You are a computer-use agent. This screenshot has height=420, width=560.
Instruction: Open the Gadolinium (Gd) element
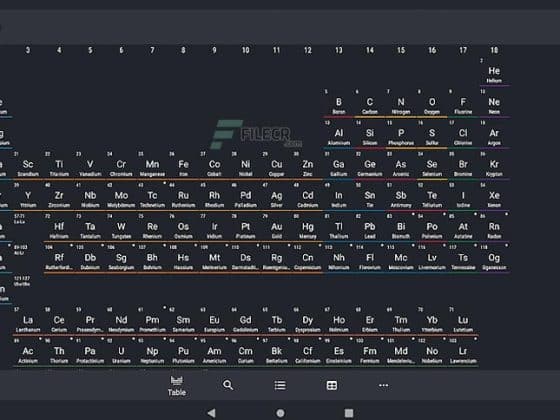[246, 322]
